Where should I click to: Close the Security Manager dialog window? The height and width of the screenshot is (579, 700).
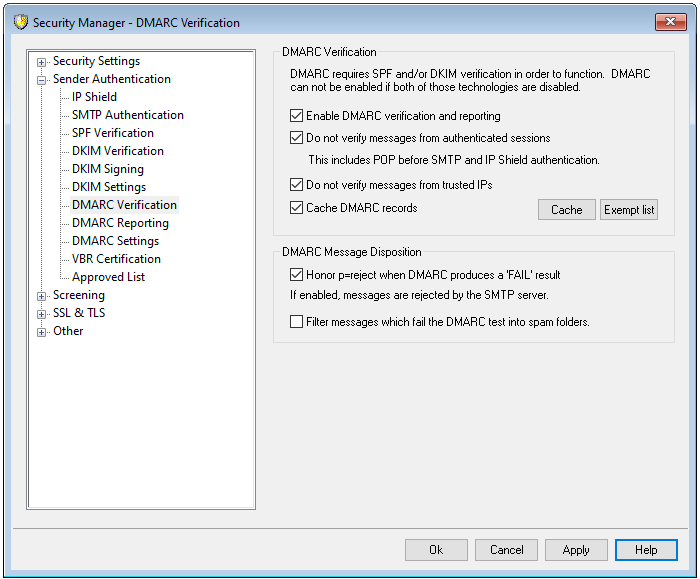tap(670, 22)
